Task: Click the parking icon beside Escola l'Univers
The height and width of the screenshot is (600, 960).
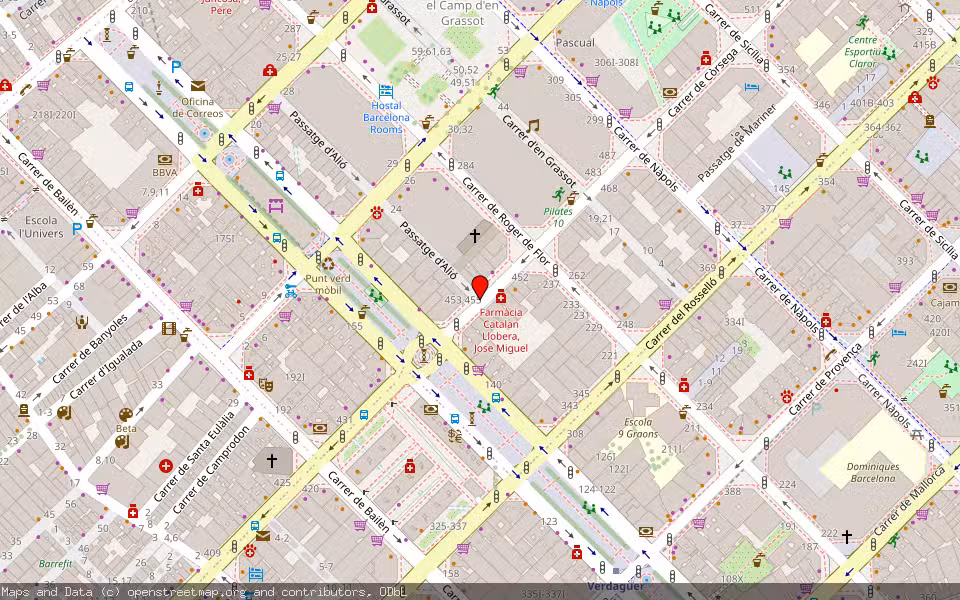Action: (77, 229)
